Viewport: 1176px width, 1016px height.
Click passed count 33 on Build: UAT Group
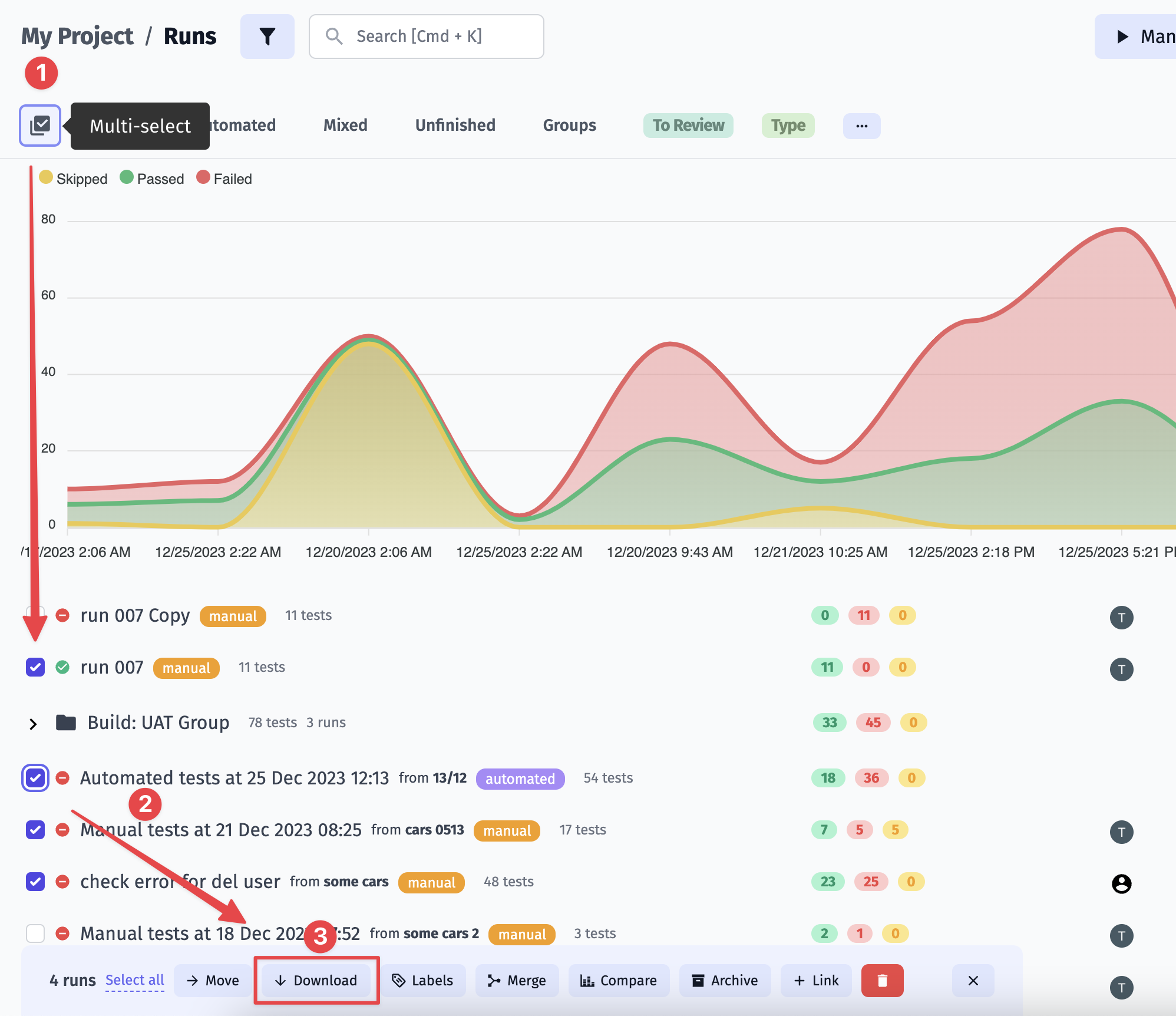coord(830,723)
